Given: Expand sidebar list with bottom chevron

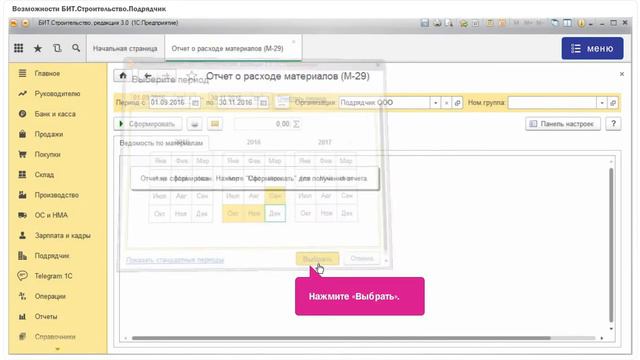Looking at the screenshot, I should [x=58, y=349].
